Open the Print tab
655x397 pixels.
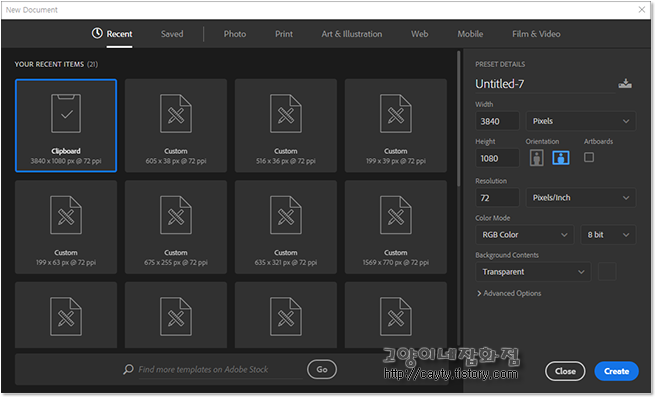point(284,34)
